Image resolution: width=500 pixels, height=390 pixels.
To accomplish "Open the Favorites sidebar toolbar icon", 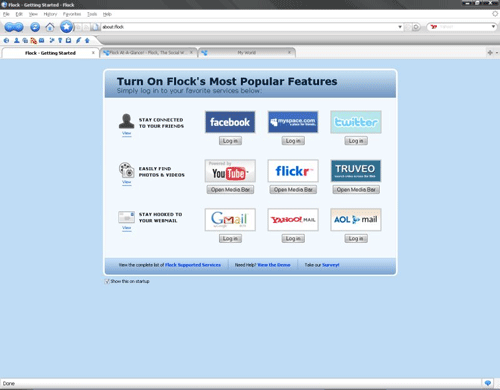I will click(x=52, y=41).
